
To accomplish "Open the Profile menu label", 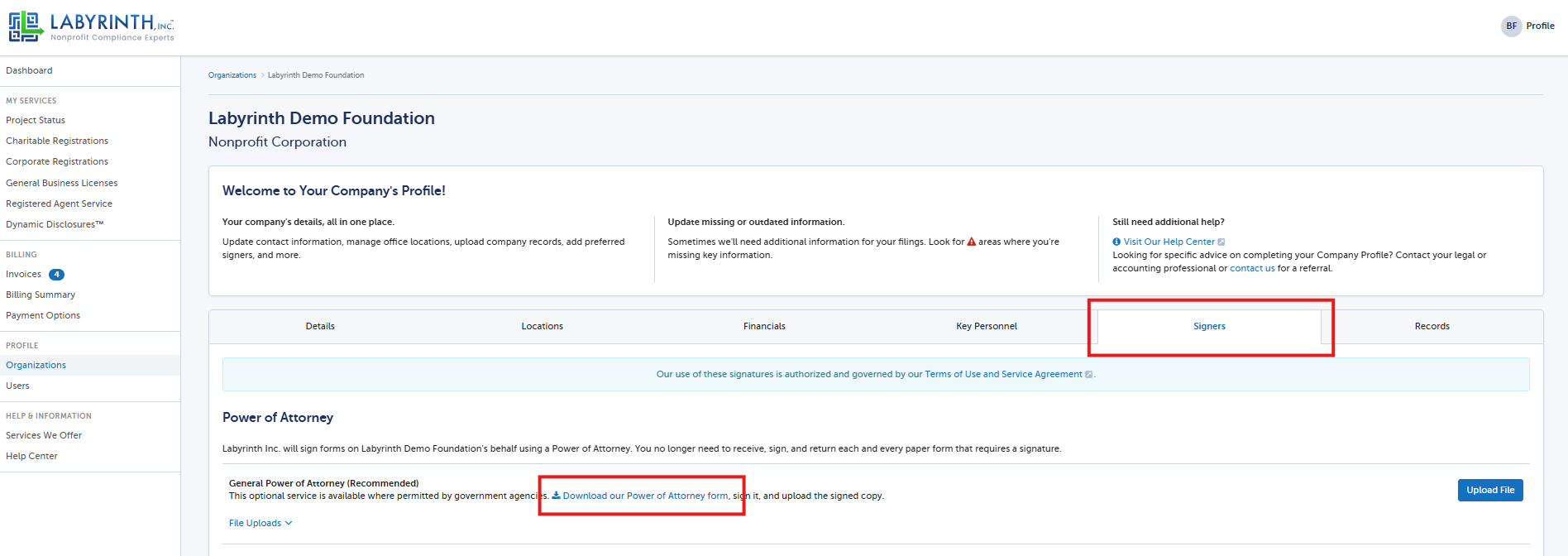I will pos(1540,26).
